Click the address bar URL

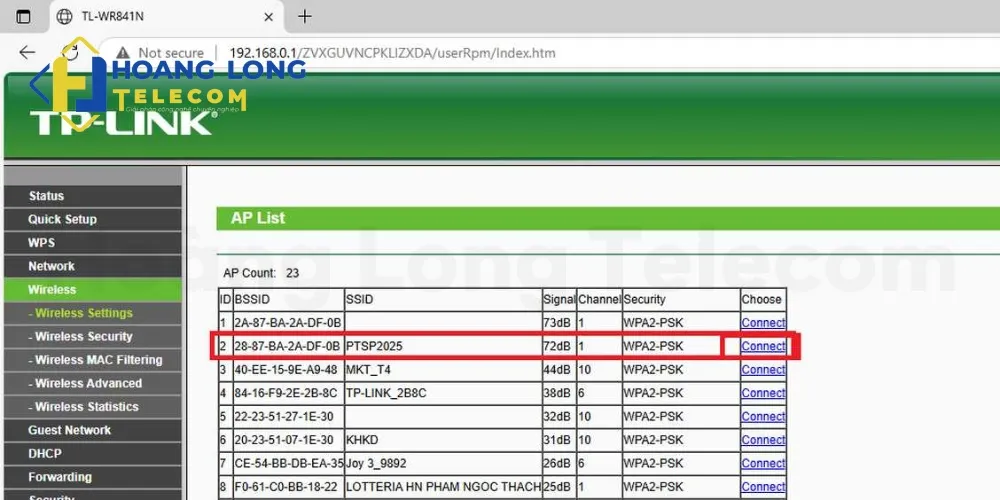pyautogui.click(x=392, y=53)
